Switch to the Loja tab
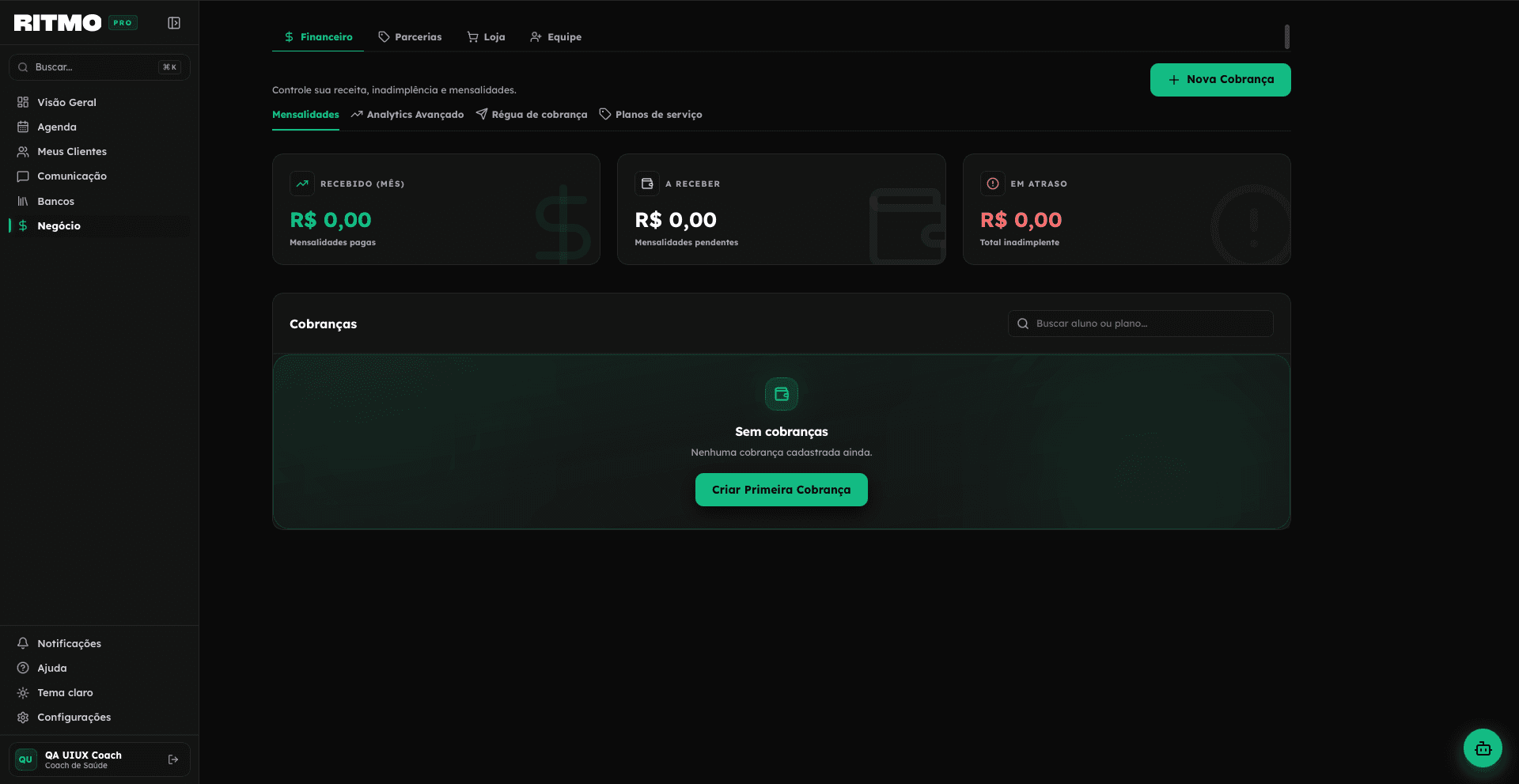This screenshot has width=1519, height=784. pyautogui.click(x=486, y=37)
